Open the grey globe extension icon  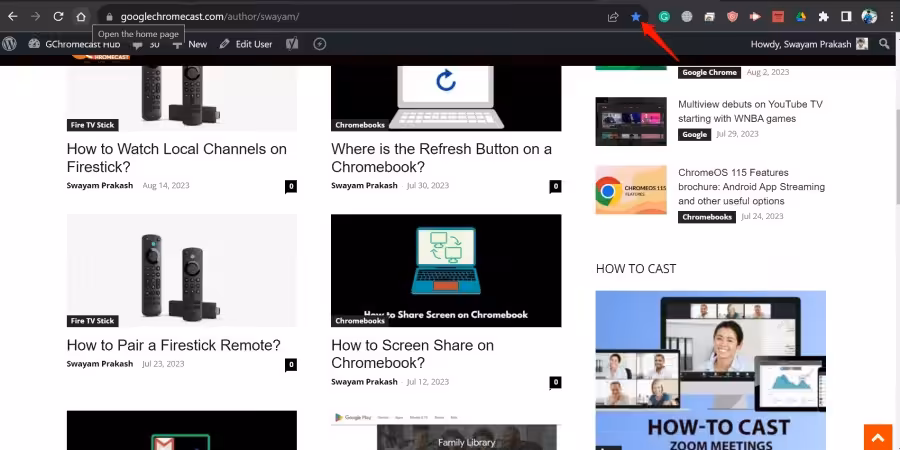coord(687,17)
